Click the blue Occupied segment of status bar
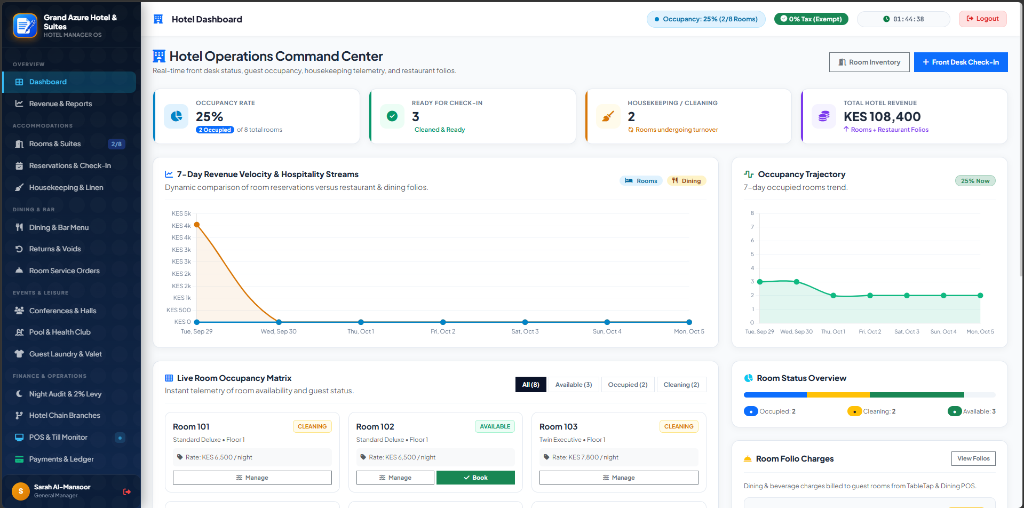The width and height of the screenshot is (1024, 508). [775, 394]
